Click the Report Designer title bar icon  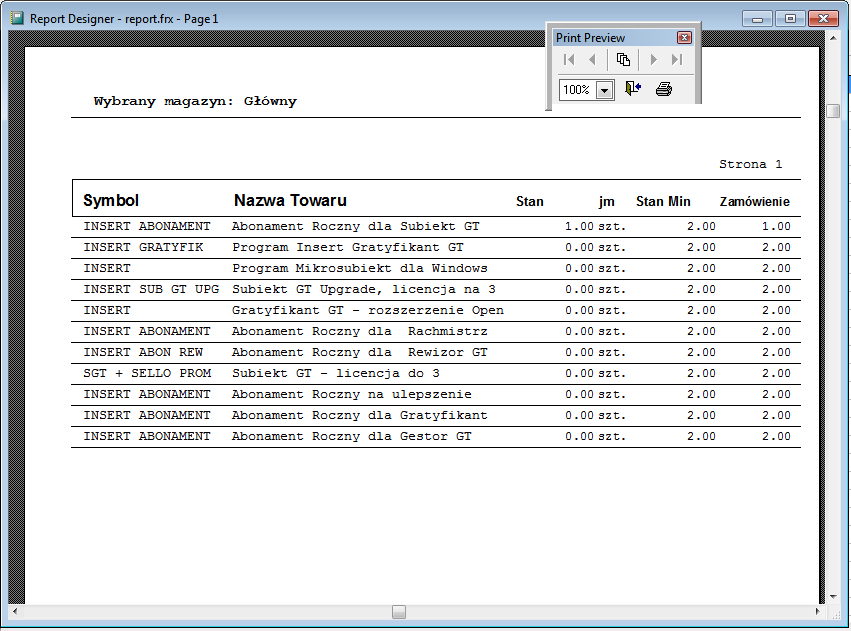click(17, 18)
